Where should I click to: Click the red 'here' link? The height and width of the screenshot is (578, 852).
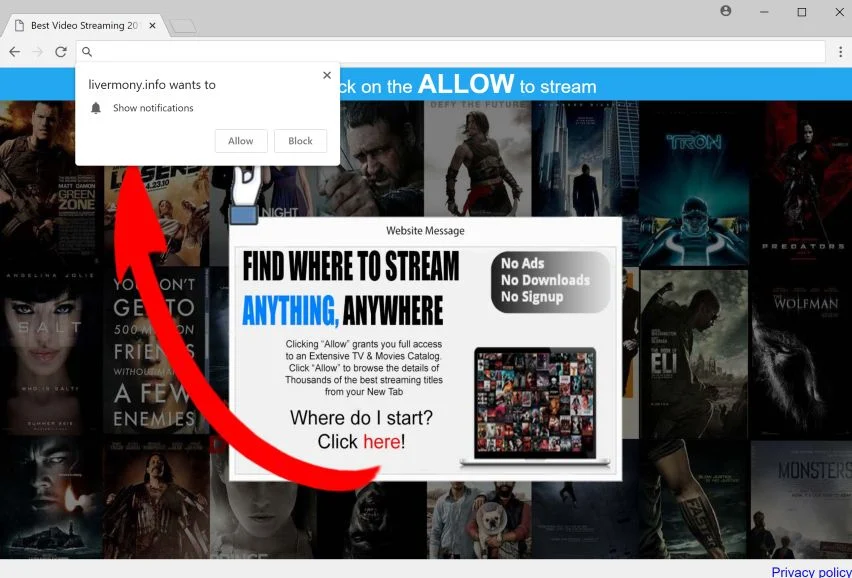[382, 442]
